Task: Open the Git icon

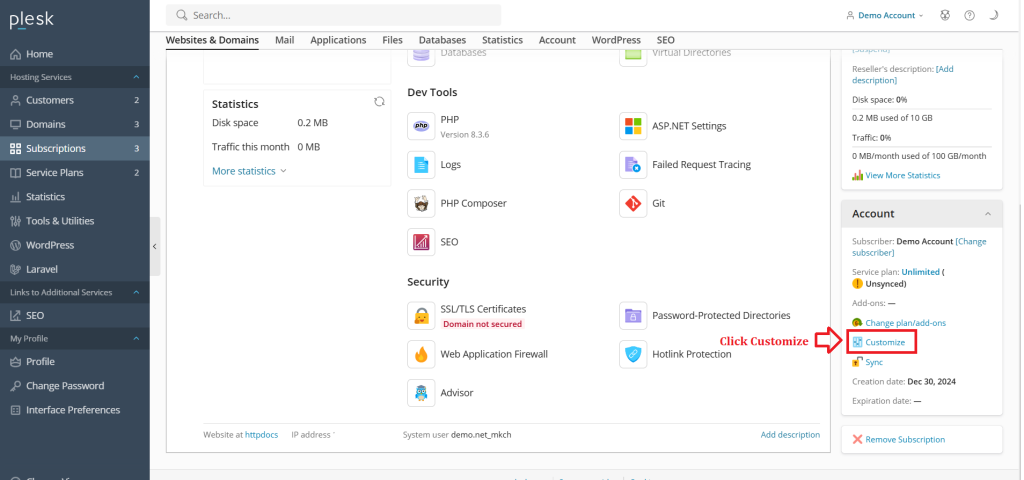Action: [633, 203]
